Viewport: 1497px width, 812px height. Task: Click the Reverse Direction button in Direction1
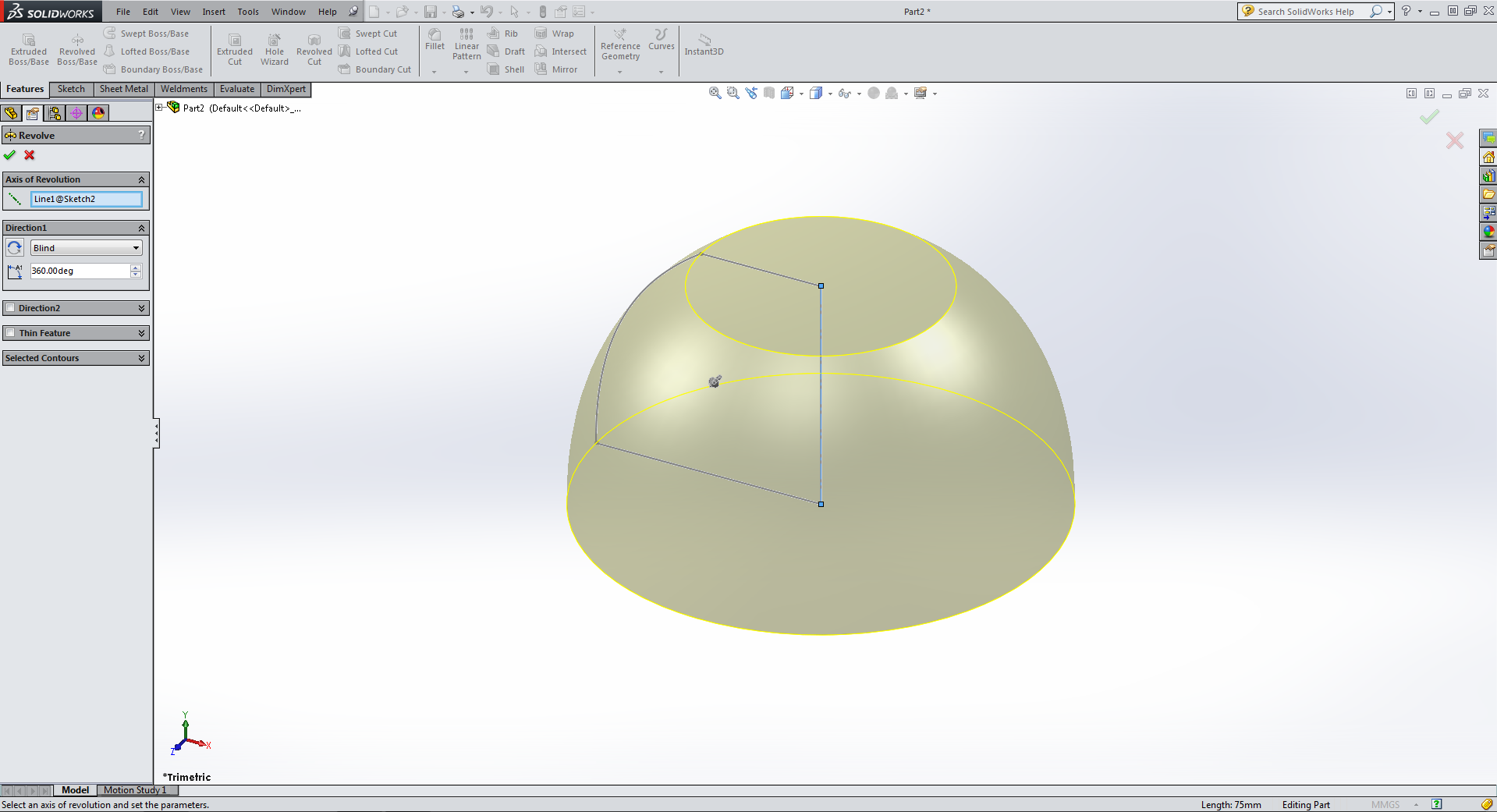(15, 248)
